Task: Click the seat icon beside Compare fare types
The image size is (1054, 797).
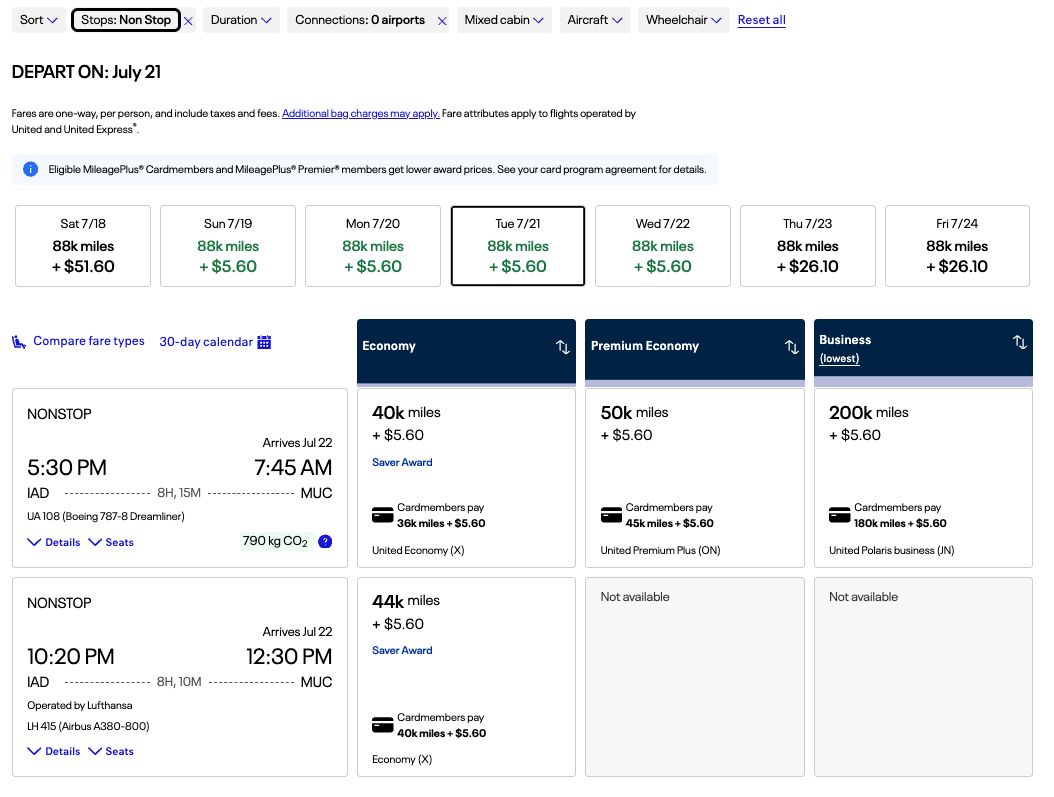Action: 19,342
